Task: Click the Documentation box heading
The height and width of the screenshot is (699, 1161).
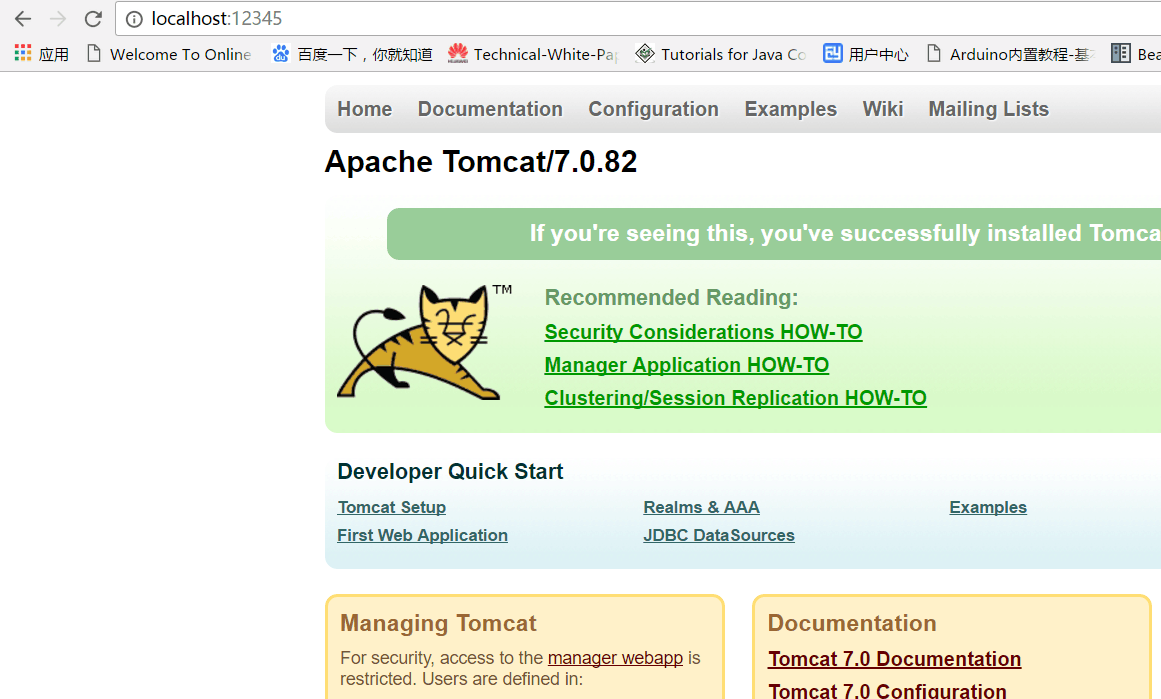Action: (852, 623)
